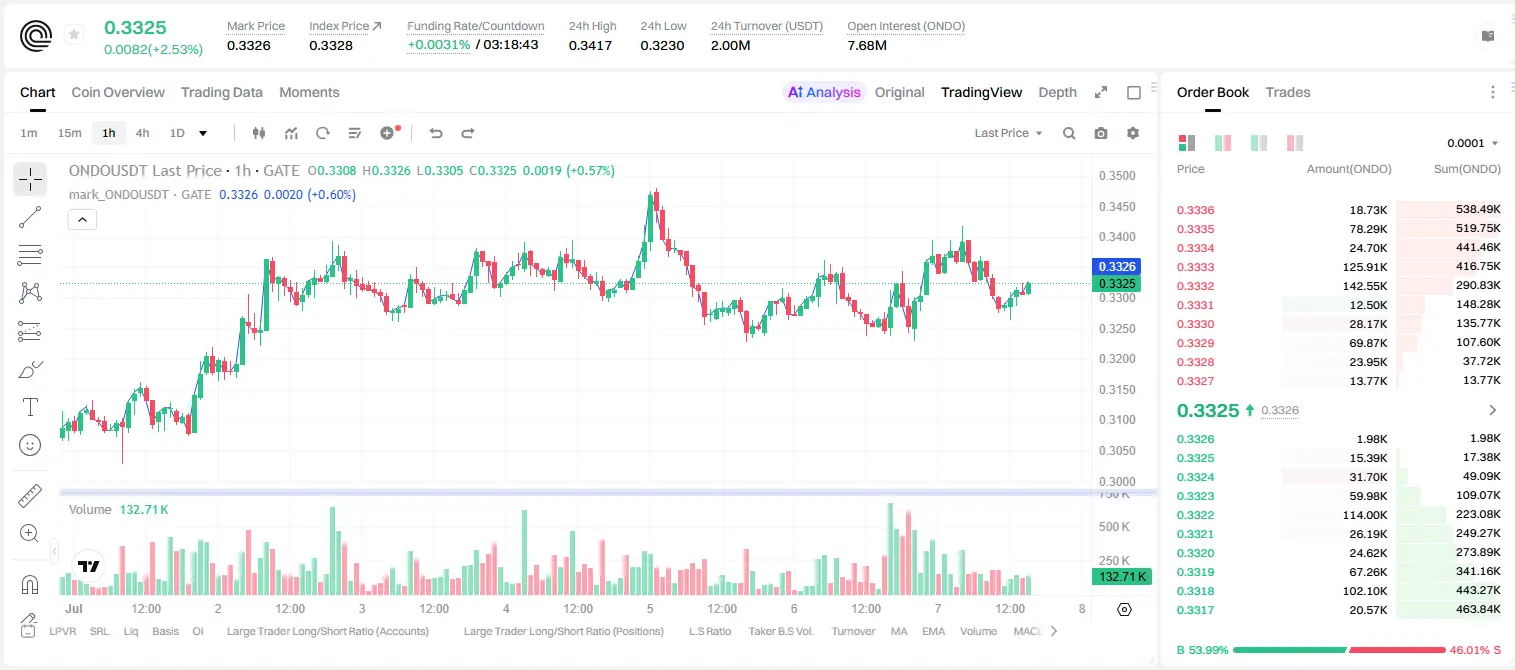Select the text annotation tool
The height and width of the screenshot is (670, 1515).
coord(30,407)
